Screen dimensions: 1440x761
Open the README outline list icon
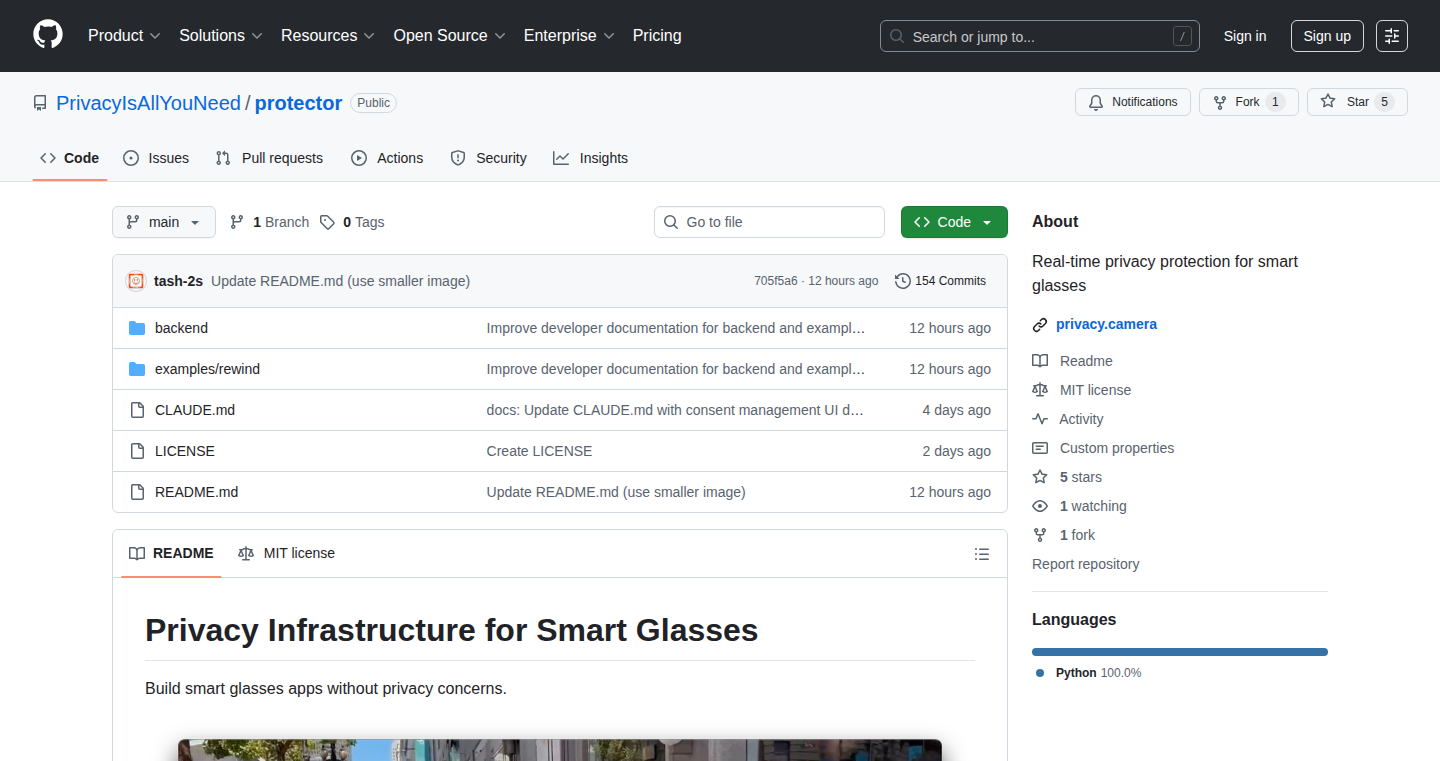982,554
